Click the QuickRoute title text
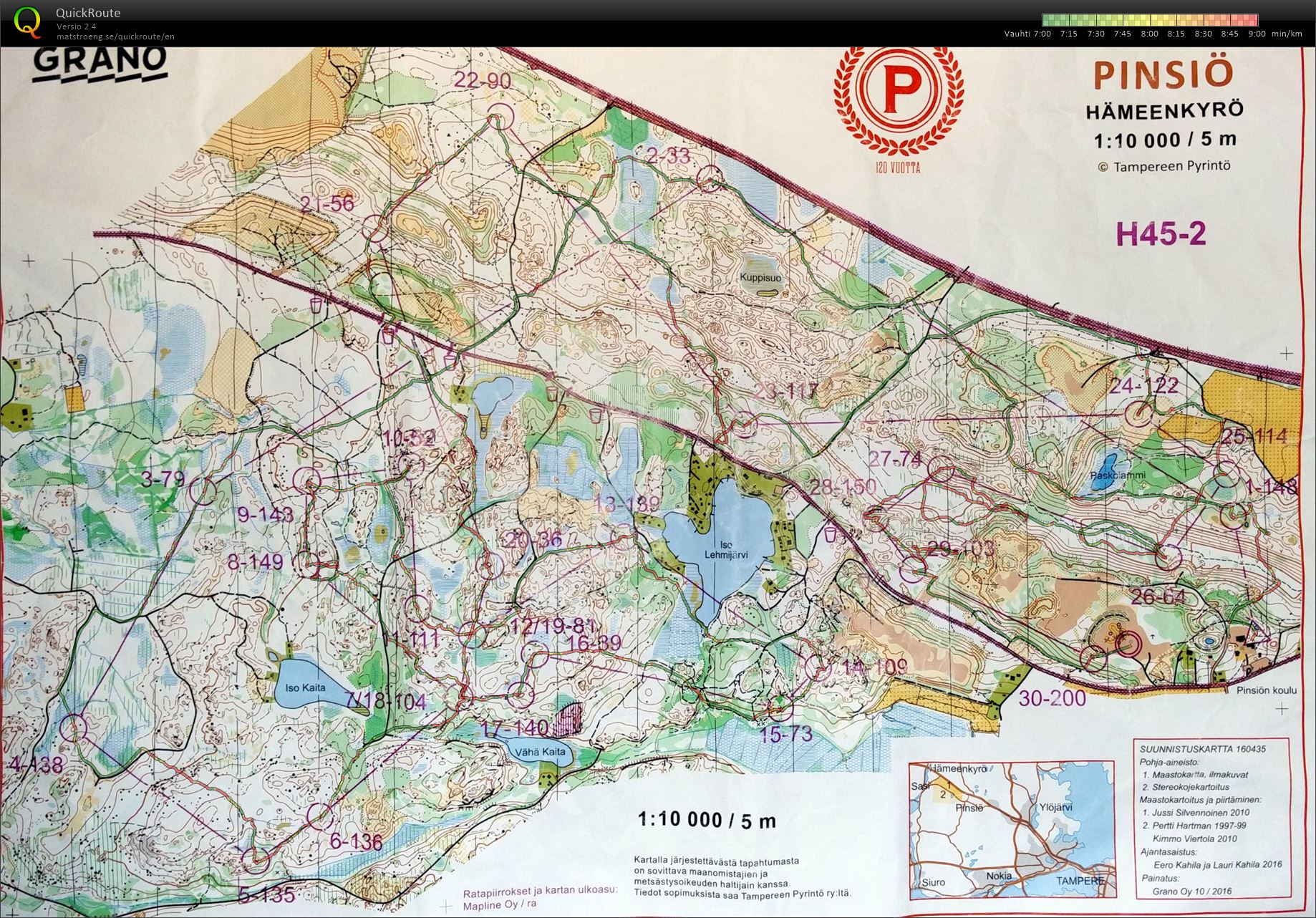The width and height of the screenshot is (1316, 918). (88, 12)
